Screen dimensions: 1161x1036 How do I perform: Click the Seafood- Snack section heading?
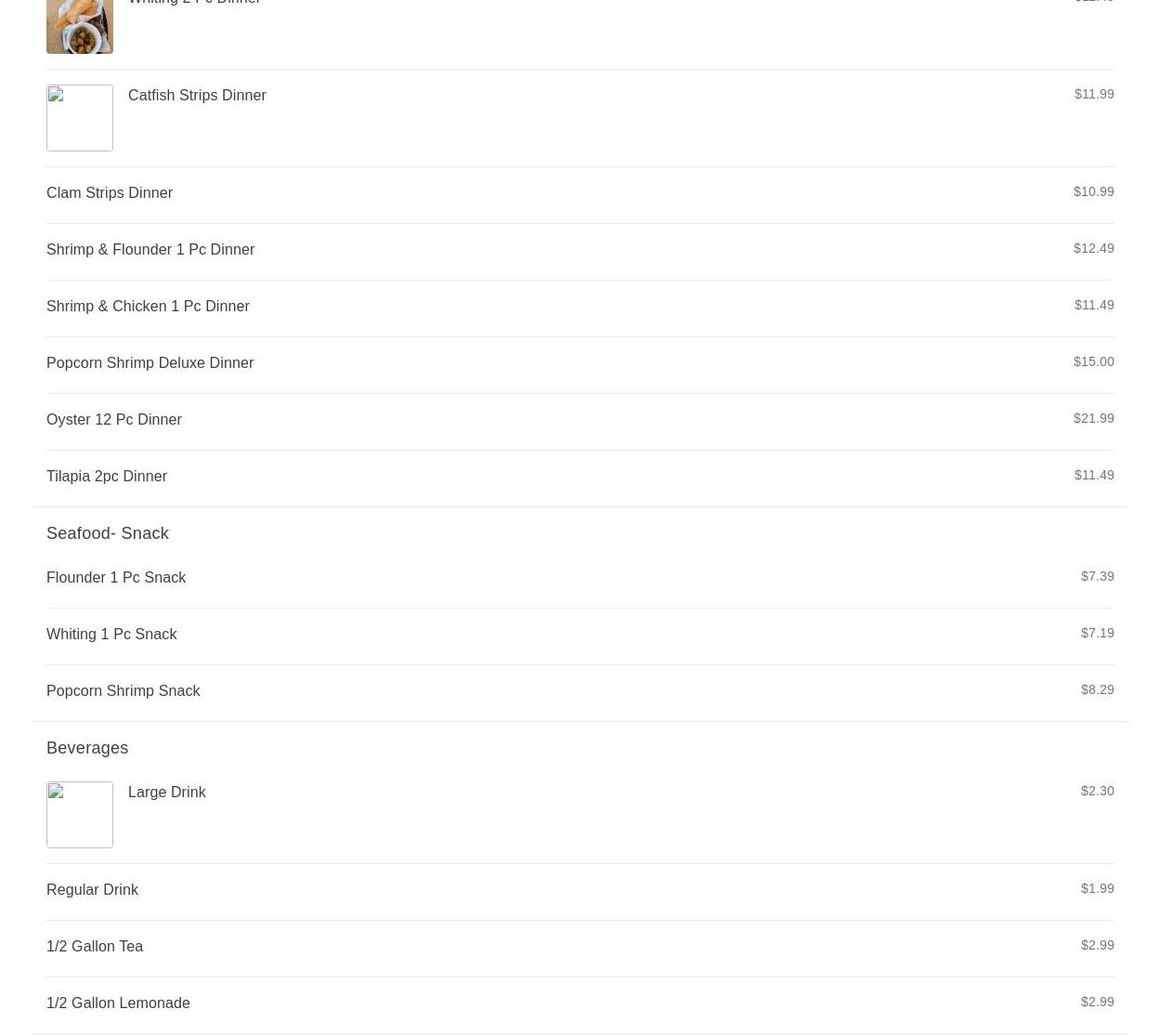pyautogui.click(x=108, y=533)
